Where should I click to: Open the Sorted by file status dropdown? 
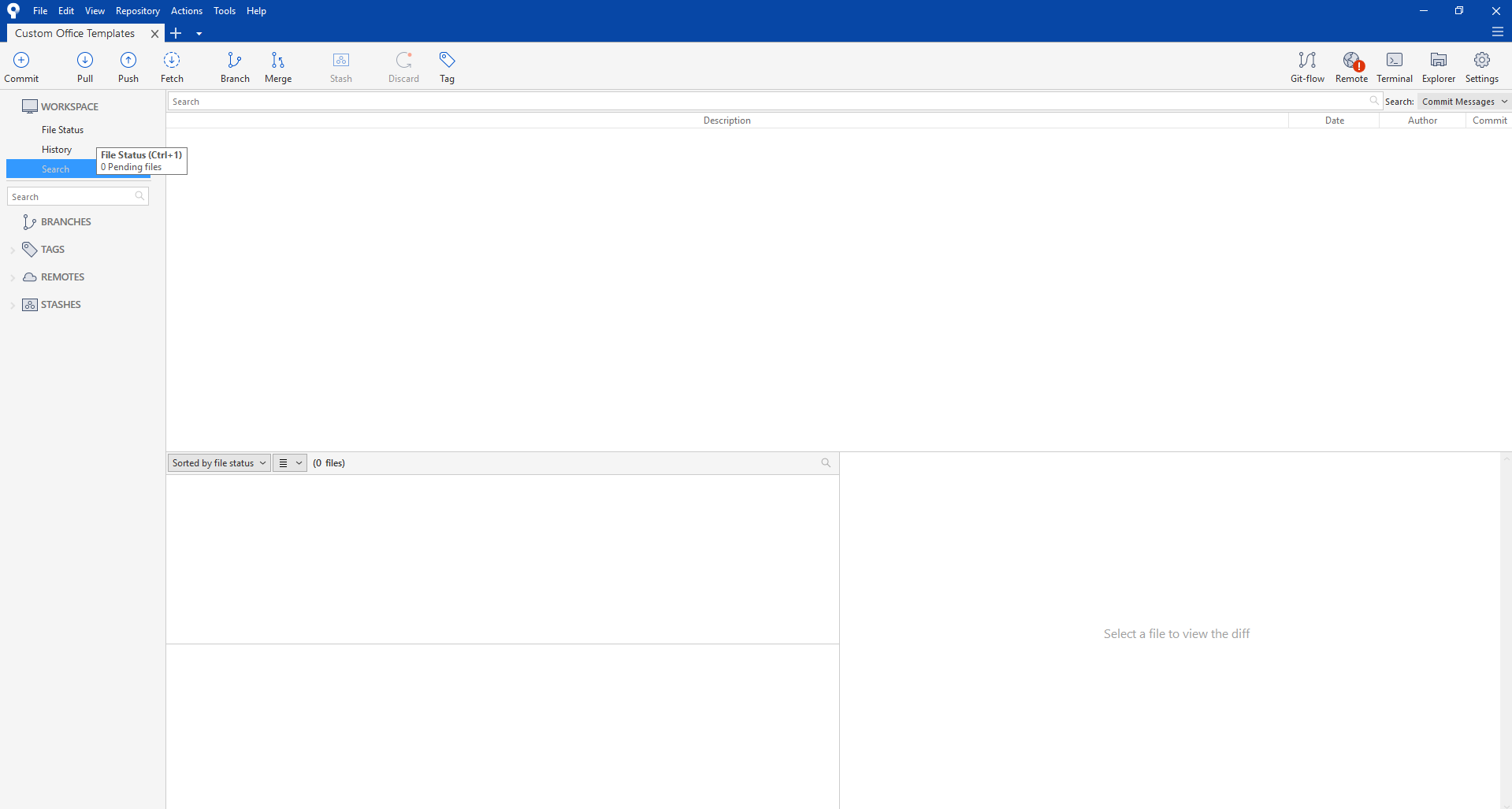click(219, 463)
